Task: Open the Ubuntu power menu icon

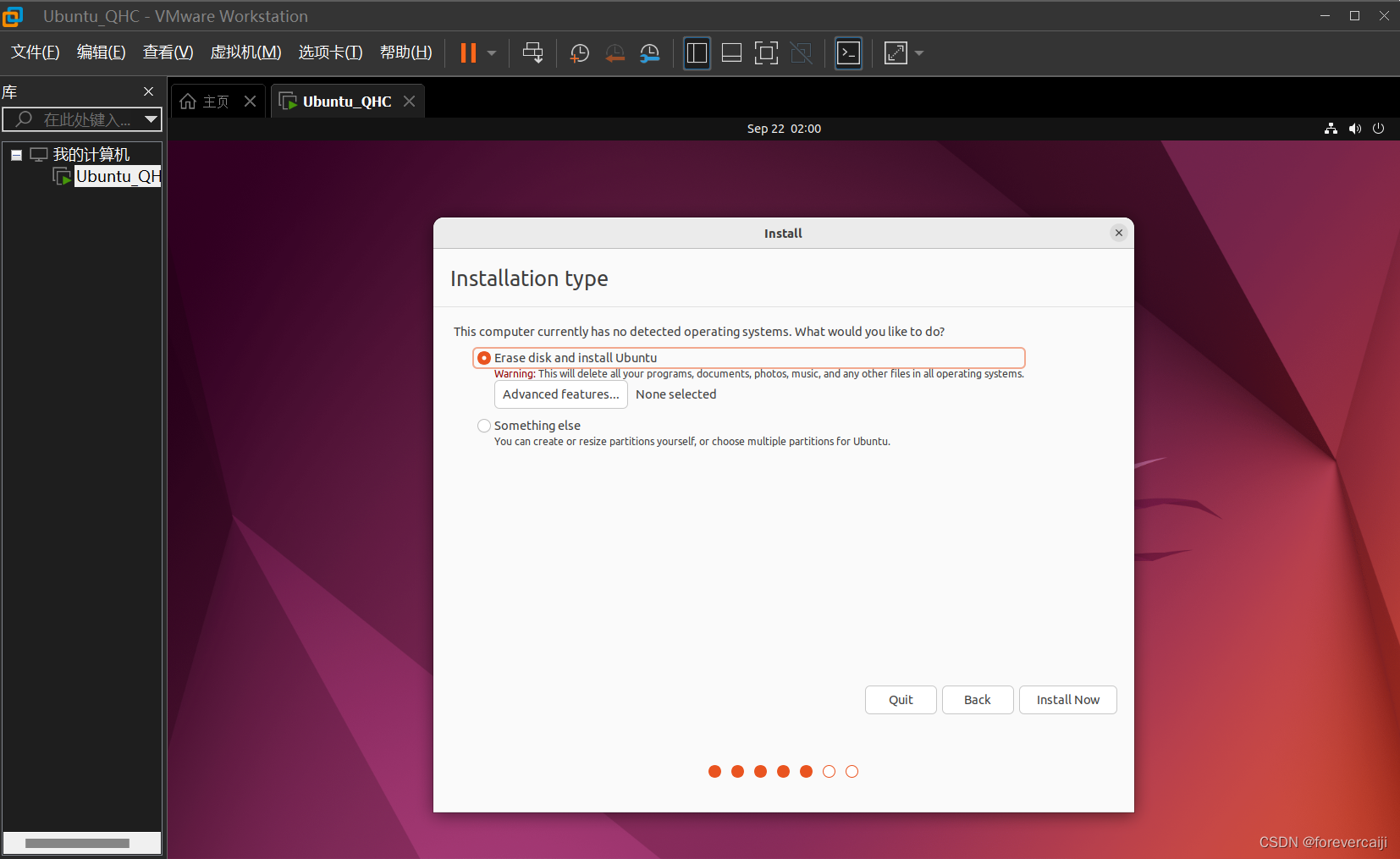Action: [1379, 129]
